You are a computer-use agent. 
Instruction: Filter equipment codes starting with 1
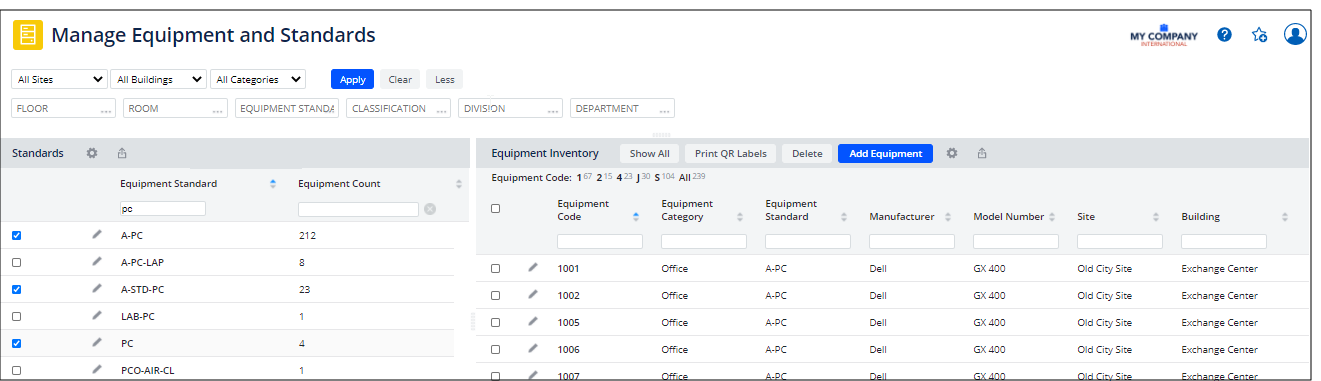coord(579,178)
